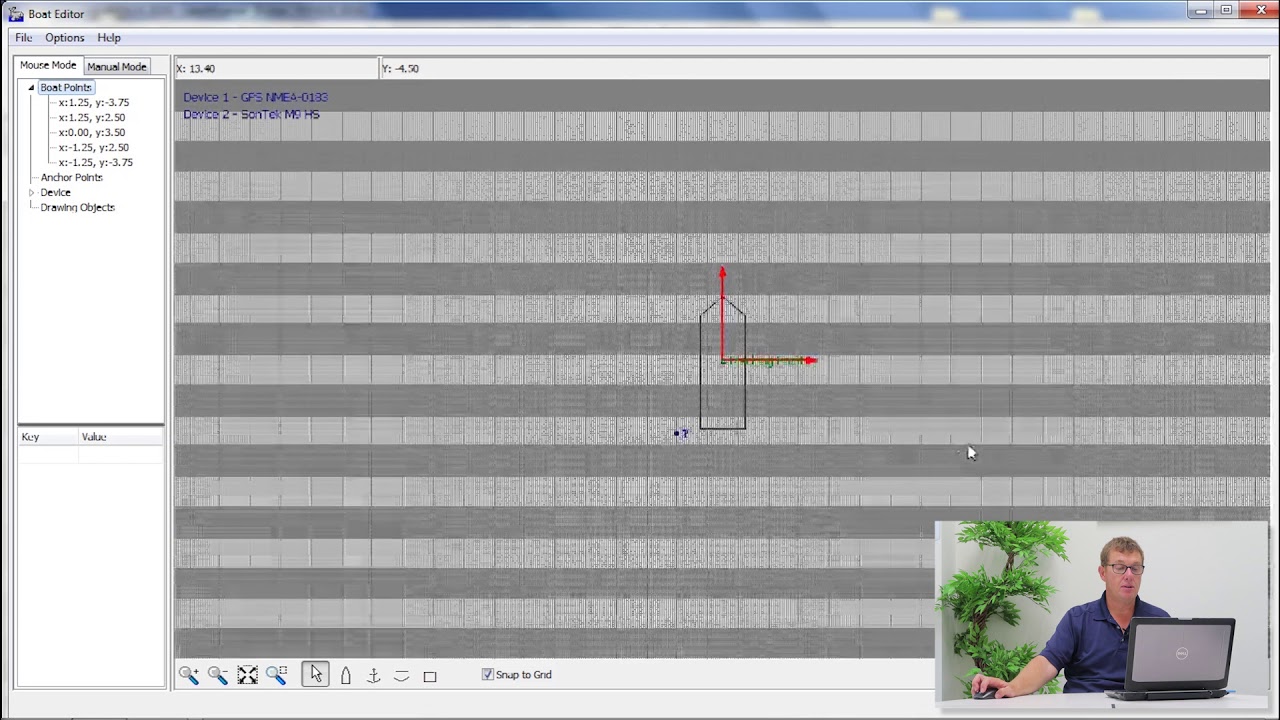Click the red vertical axis arrowhead
This screenshot has height=720, width=1280.
722,271
